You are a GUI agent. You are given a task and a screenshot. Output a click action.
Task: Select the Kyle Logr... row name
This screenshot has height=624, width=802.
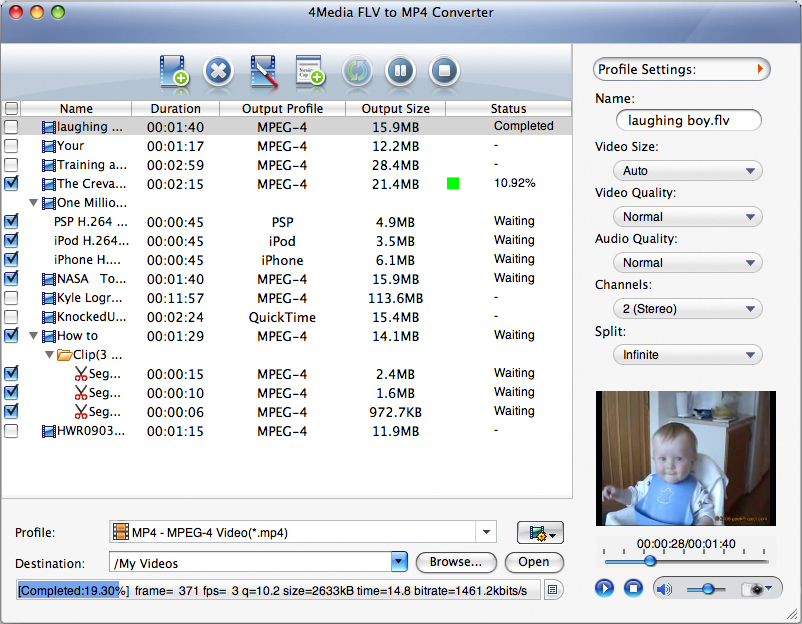point(90,298)
